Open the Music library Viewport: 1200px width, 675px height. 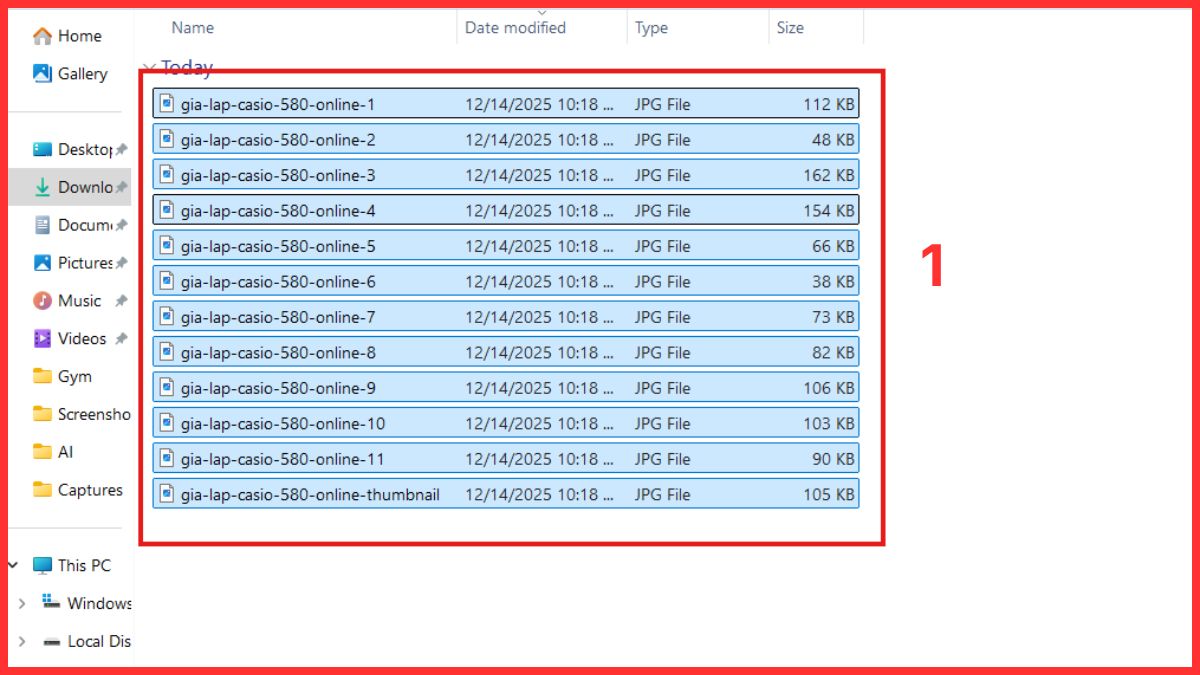point(78,300)
